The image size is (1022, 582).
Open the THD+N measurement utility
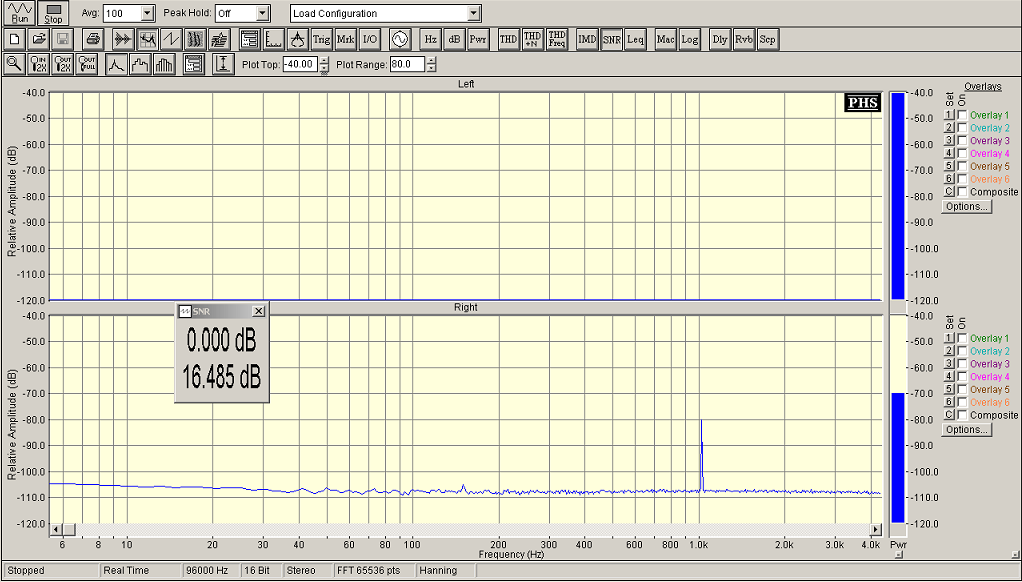pos(533,39)
